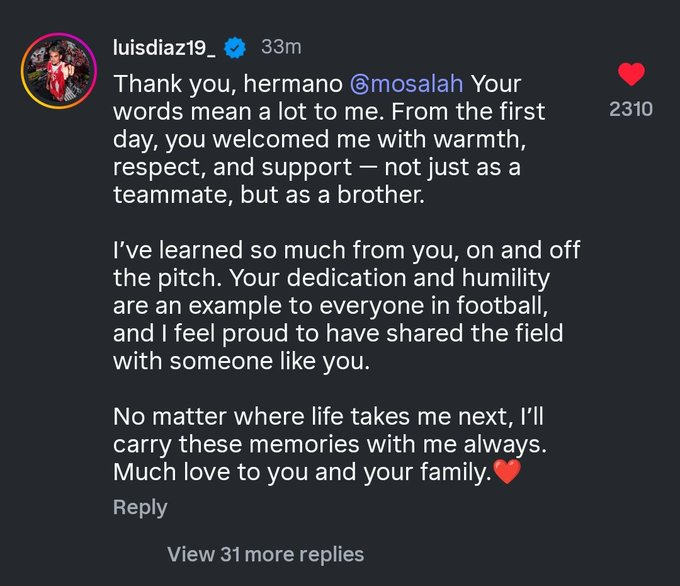
Task: Click the 'No matter where life takes me' line
Action: pyautogui.click(x=328, y=417)
